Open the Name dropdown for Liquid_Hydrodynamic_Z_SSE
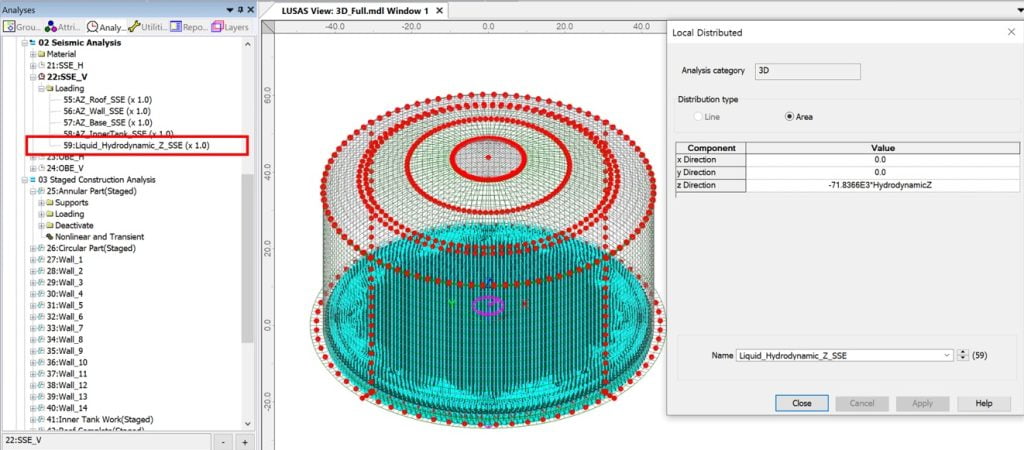 click(946, 355)
